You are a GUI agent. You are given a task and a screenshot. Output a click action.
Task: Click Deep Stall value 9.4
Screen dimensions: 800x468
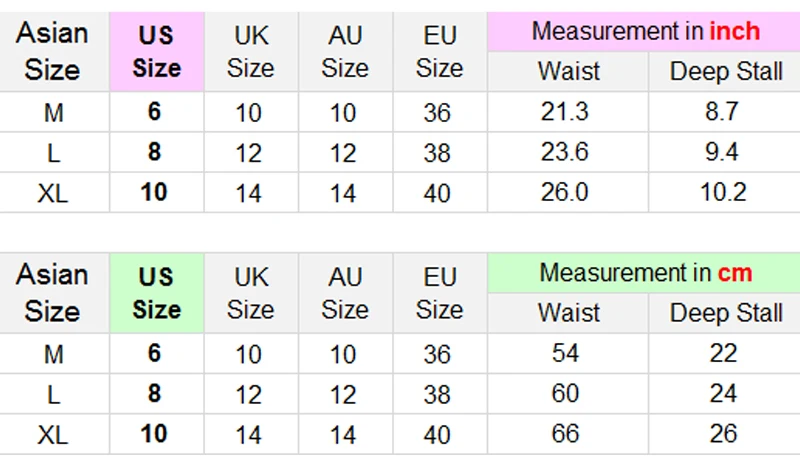(x=722, y=152)
